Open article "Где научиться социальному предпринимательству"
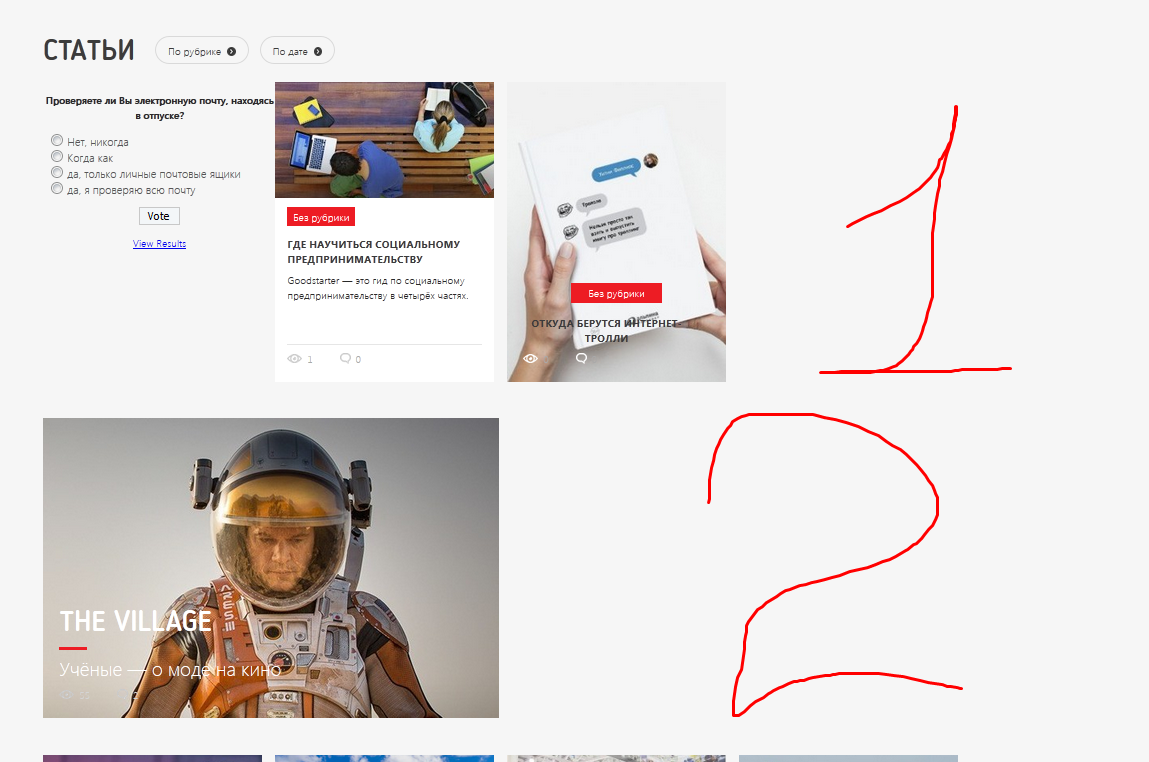 tap(374, 251)
